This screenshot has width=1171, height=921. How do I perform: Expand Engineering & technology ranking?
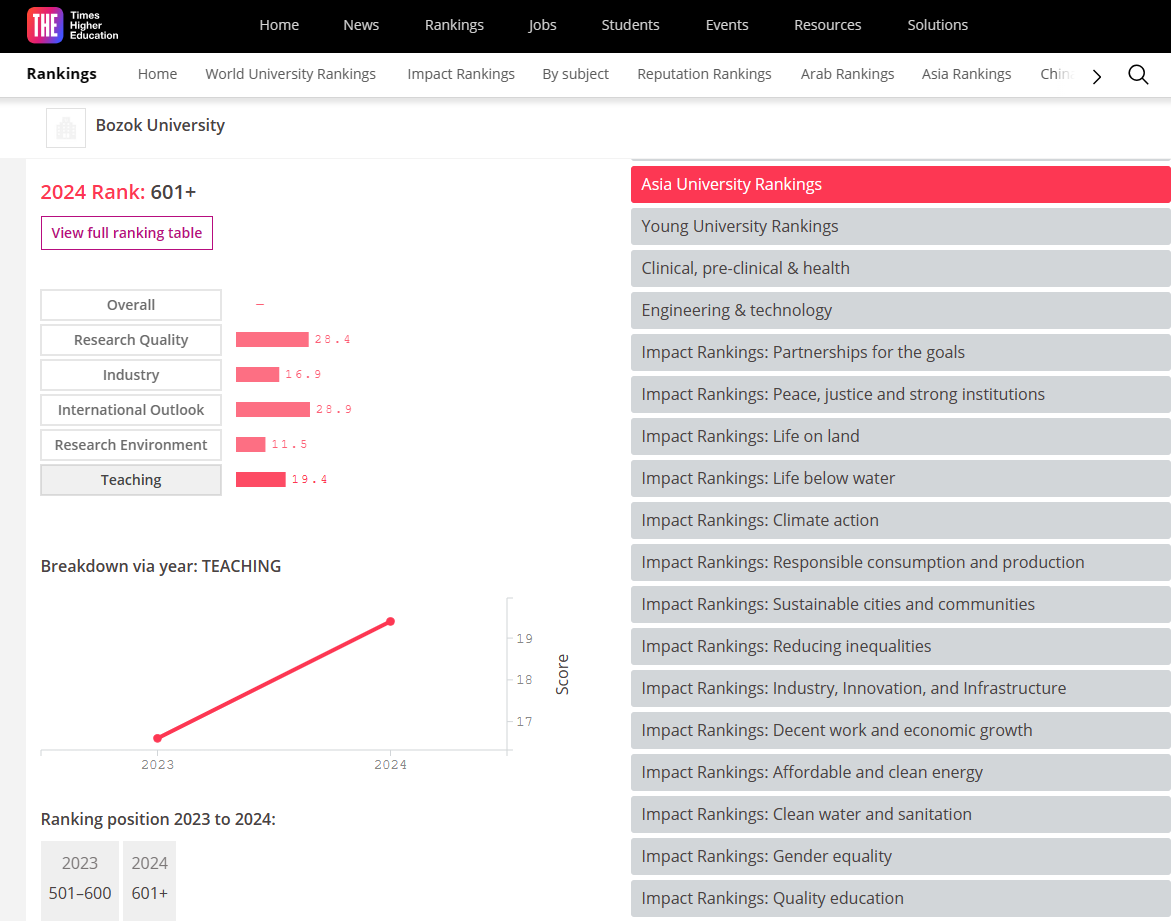click(900, 311)
